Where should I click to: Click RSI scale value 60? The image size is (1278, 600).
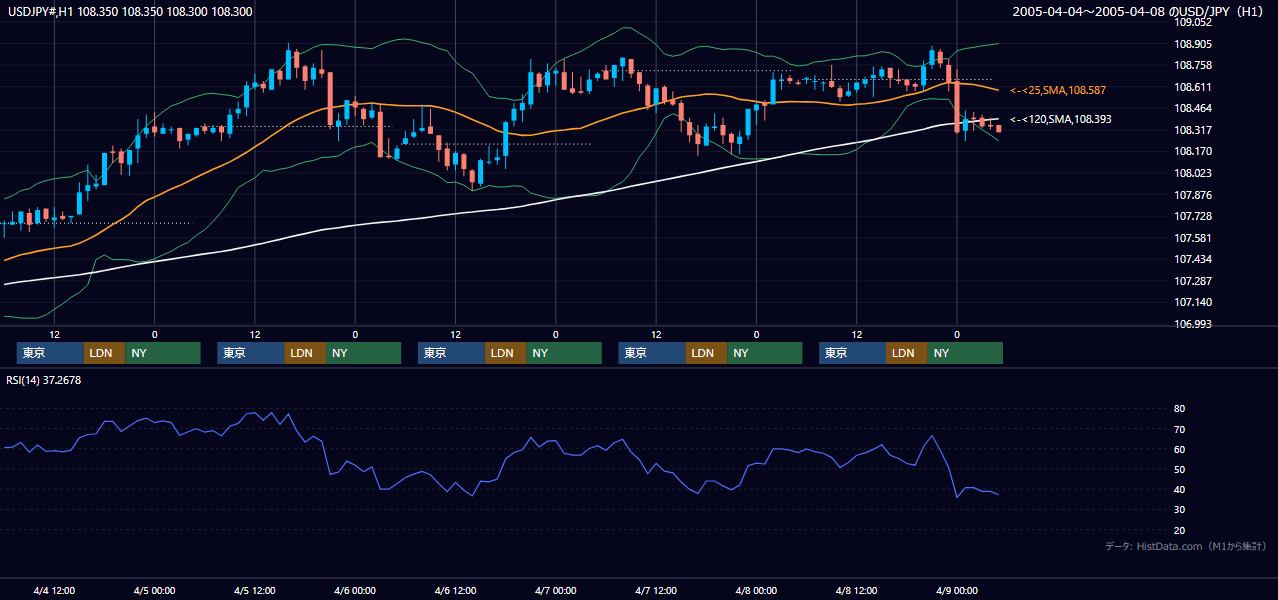(1179, 449)
